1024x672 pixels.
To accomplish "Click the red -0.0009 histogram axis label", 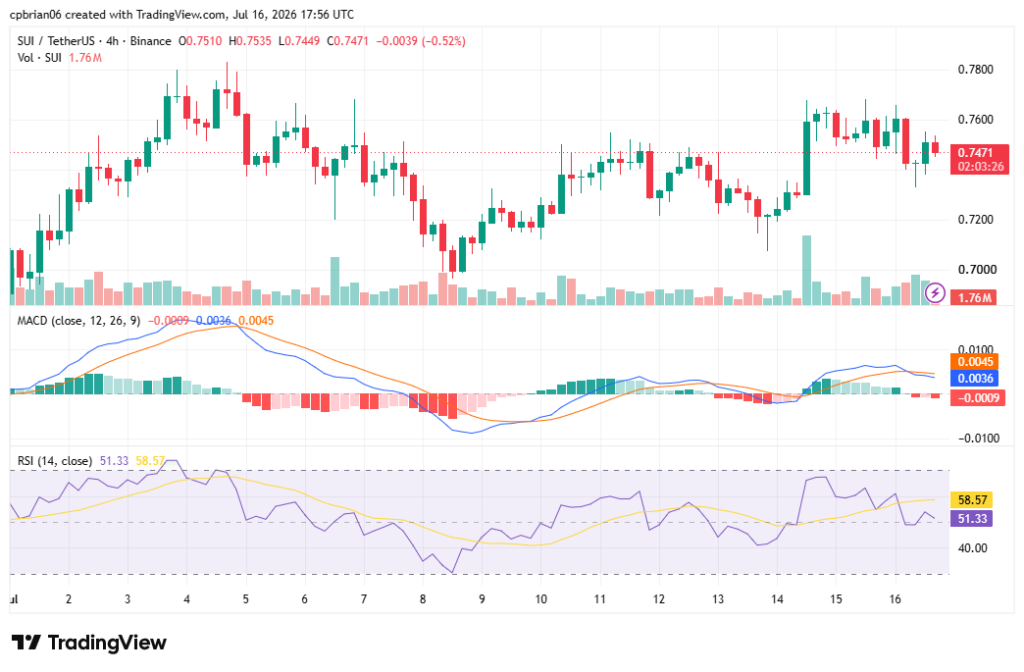I will tap(977, 397).
